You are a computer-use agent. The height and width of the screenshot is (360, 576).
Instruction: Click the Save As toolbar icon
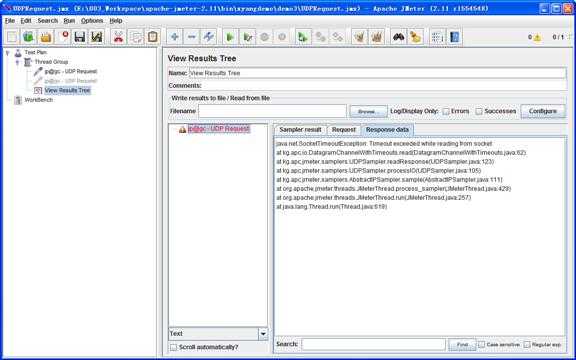pos(96,37)
